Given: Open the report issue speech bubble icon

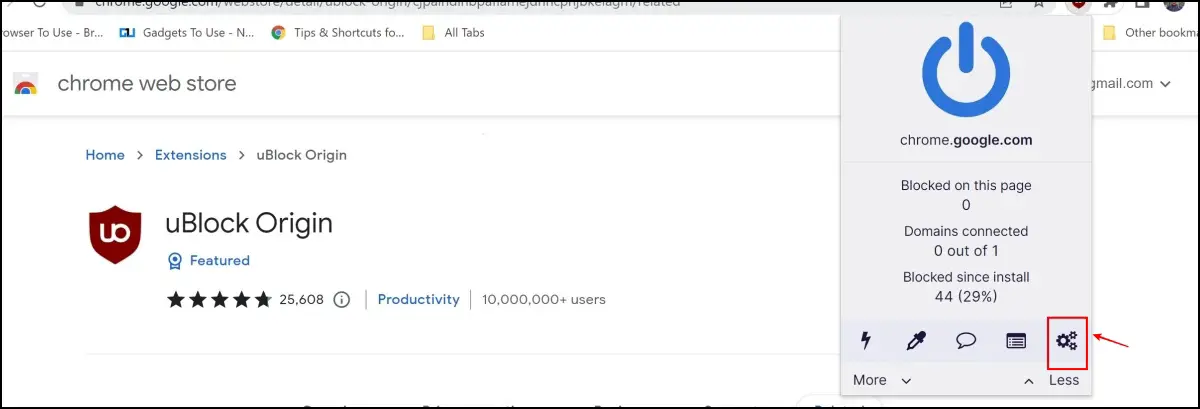Looking at the screenshot, I should tap(966, 341).
